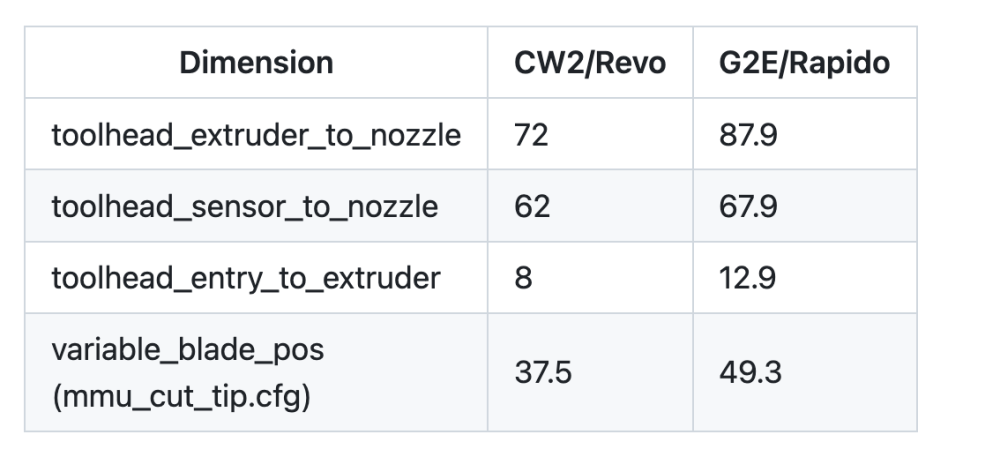Click the value 8 in CW2/Revo column
Image resolution: width=1000 pixels, height=457 pixels.
(x=523, y=278)
